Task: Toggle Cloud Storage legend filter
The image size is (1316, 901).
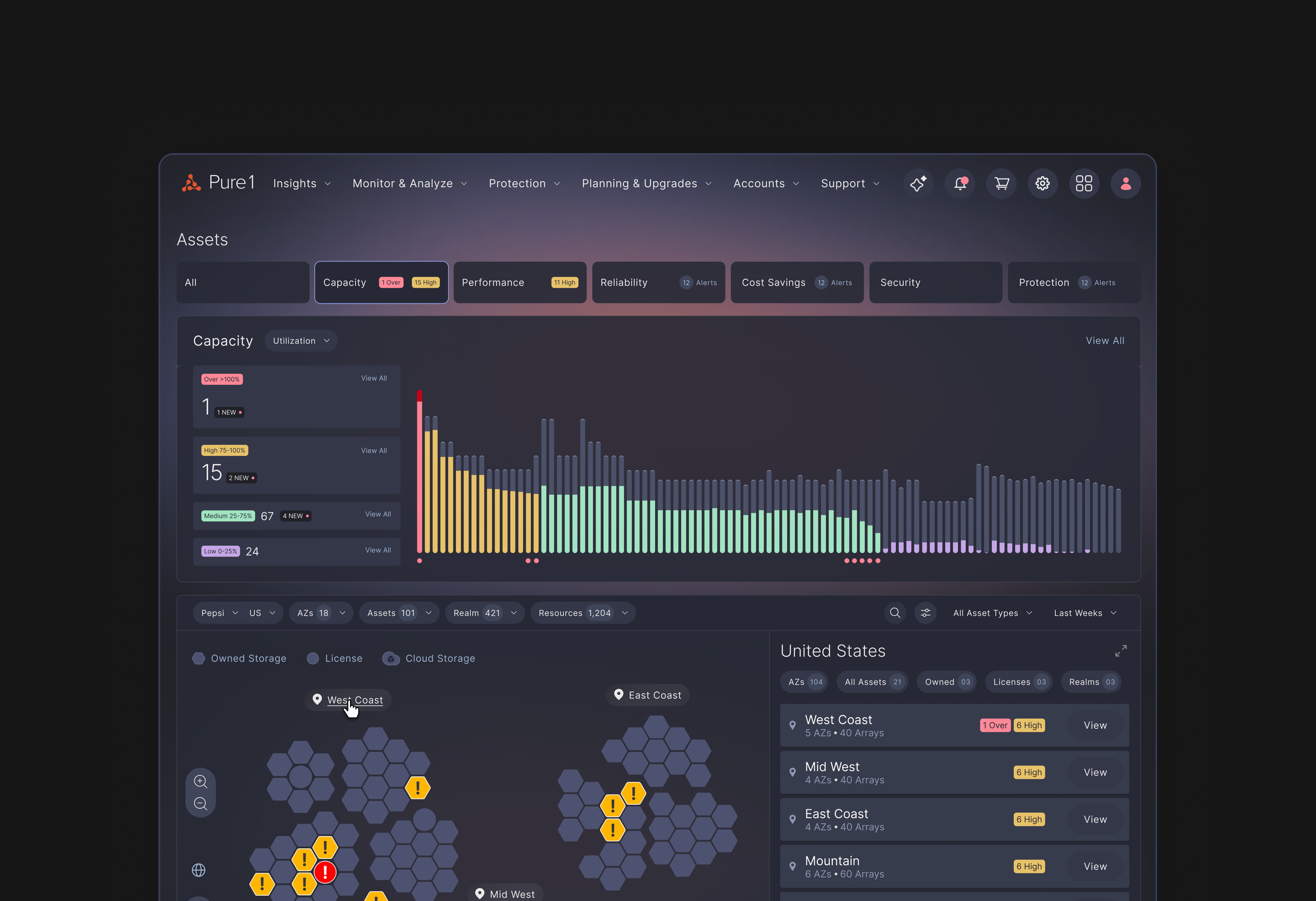Action: pyautogui.click(x=428, y=658)
